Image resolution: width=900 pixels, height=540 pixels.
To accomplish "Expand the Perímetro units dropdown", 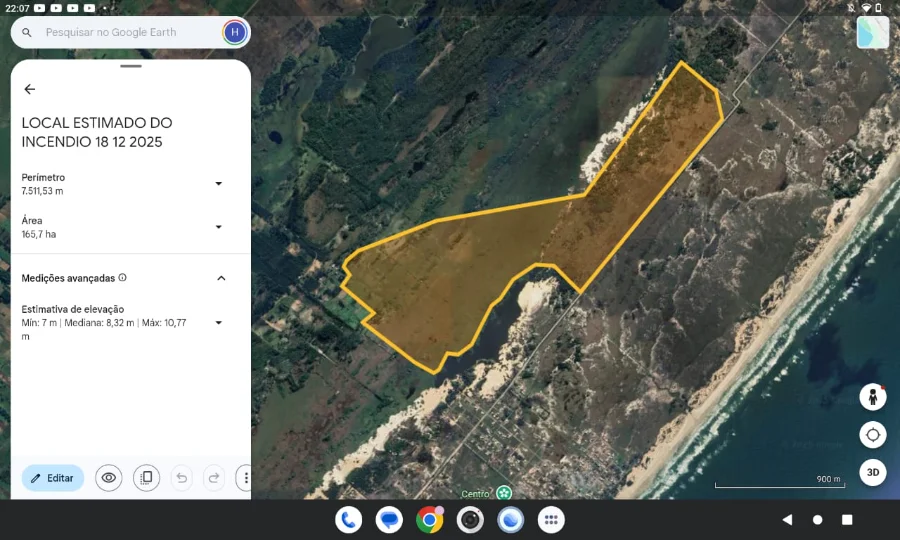I will click(x=219, y=184).
